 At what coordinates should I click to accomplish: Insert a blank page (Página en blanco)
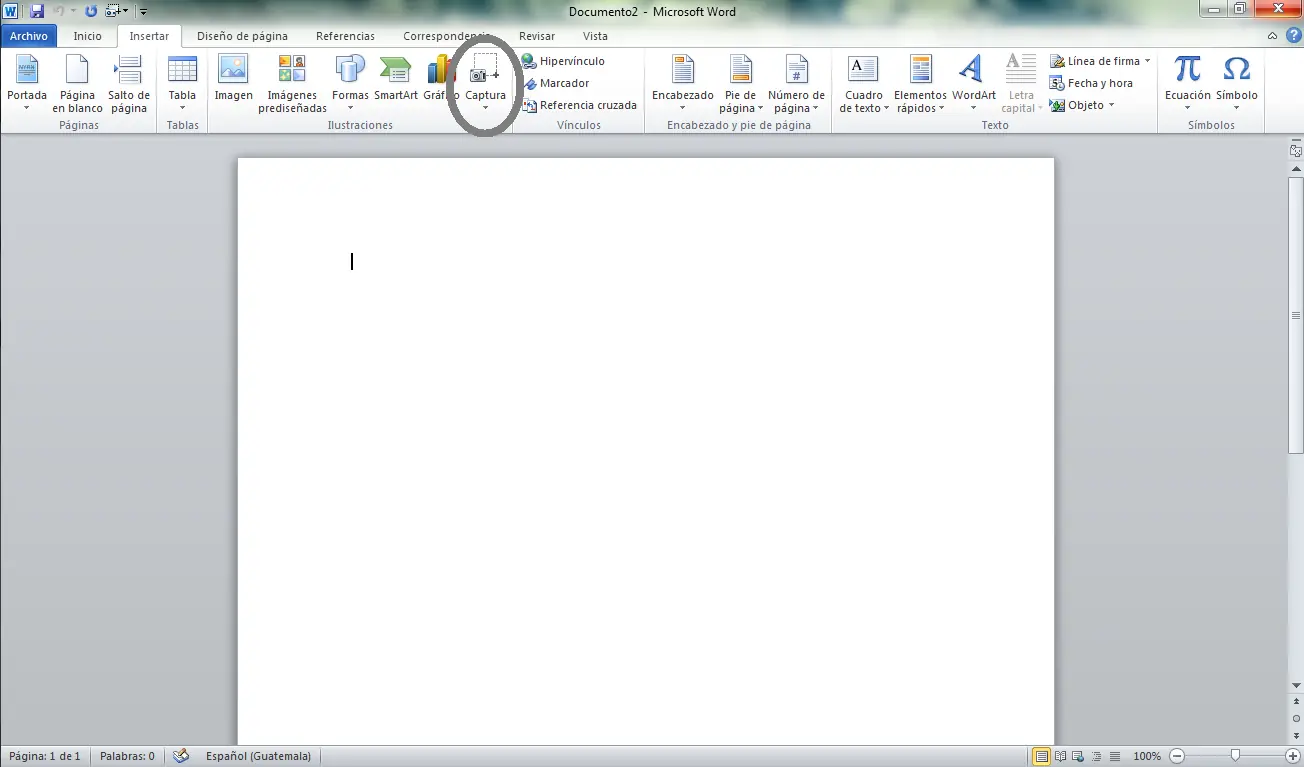click(x=78, y=84)
